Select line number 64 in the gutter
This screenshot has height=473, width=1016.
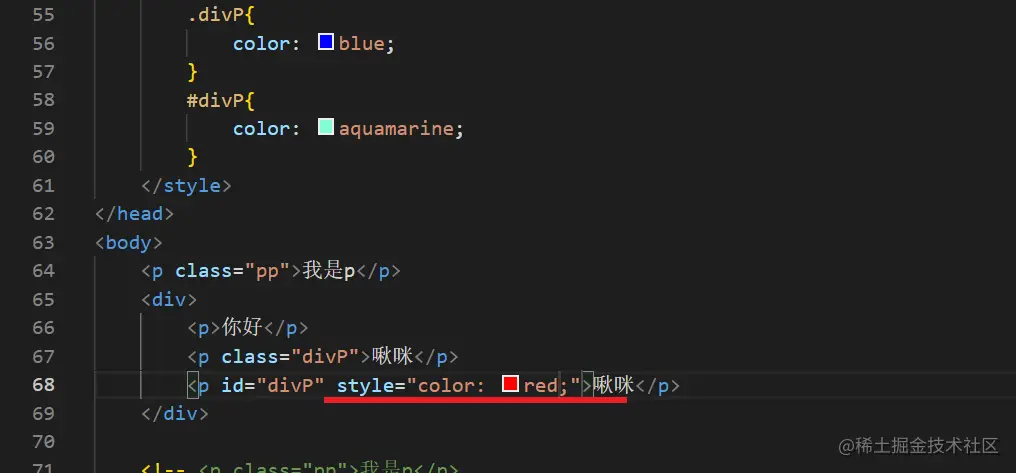click(43, 271)
